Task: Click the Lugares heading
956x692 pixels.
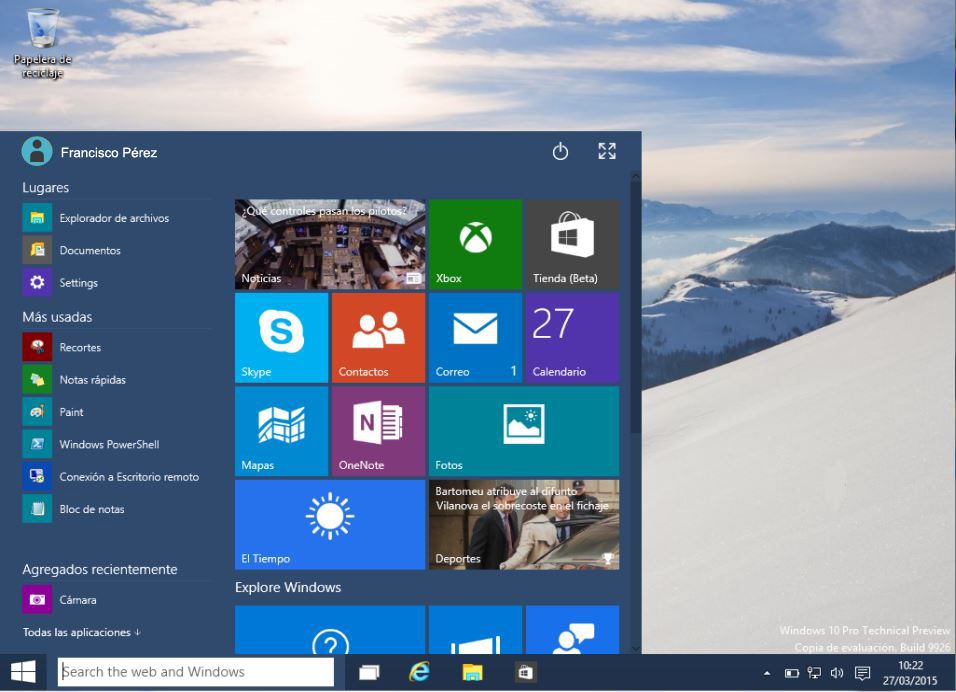Action: (46, 188)
